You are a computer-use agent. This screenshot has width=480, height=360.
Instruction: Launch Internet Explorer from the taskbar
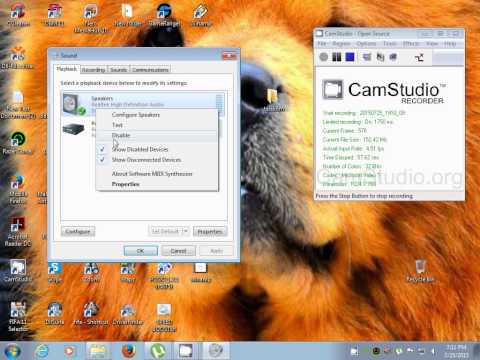42,351
